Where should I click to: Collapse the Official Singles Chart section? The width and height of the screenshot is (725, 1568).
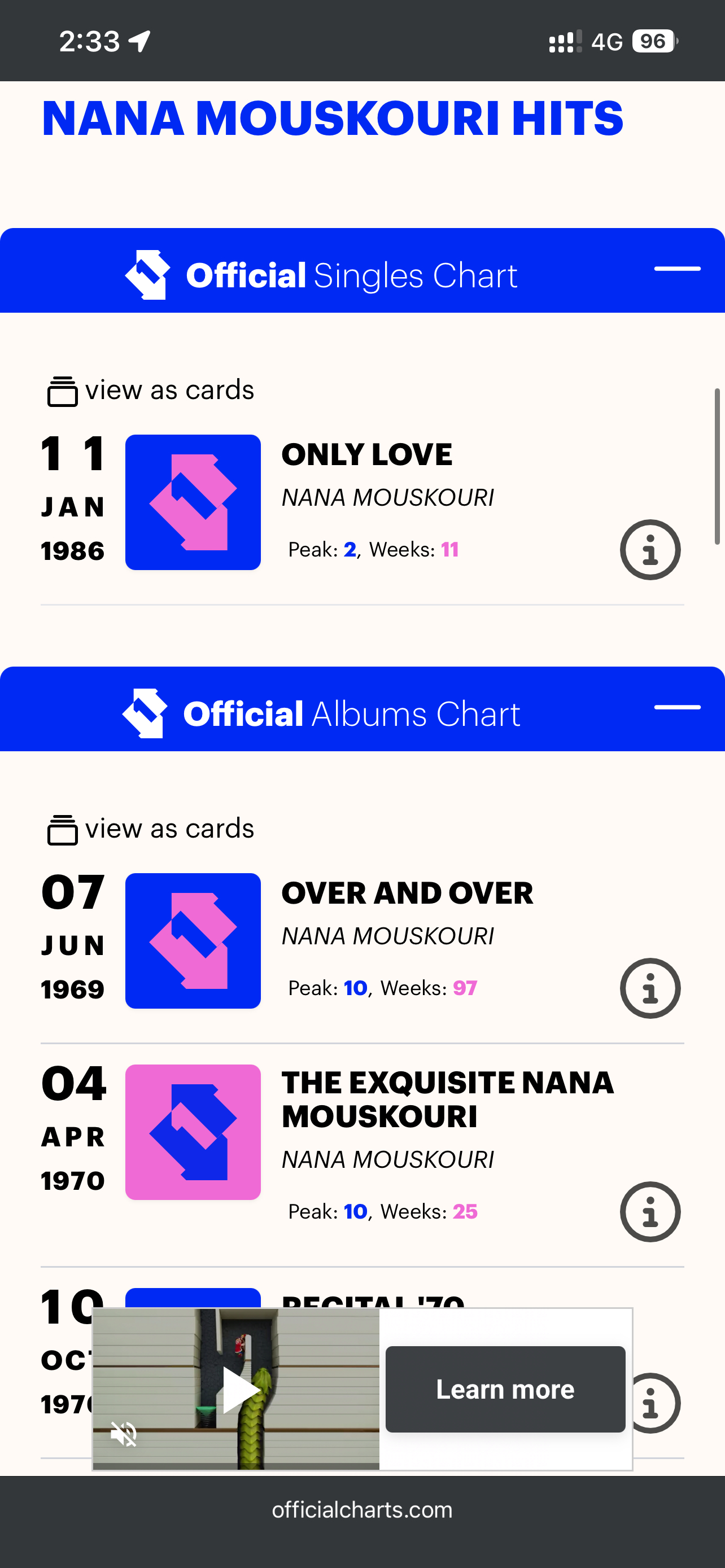[677, 269]
